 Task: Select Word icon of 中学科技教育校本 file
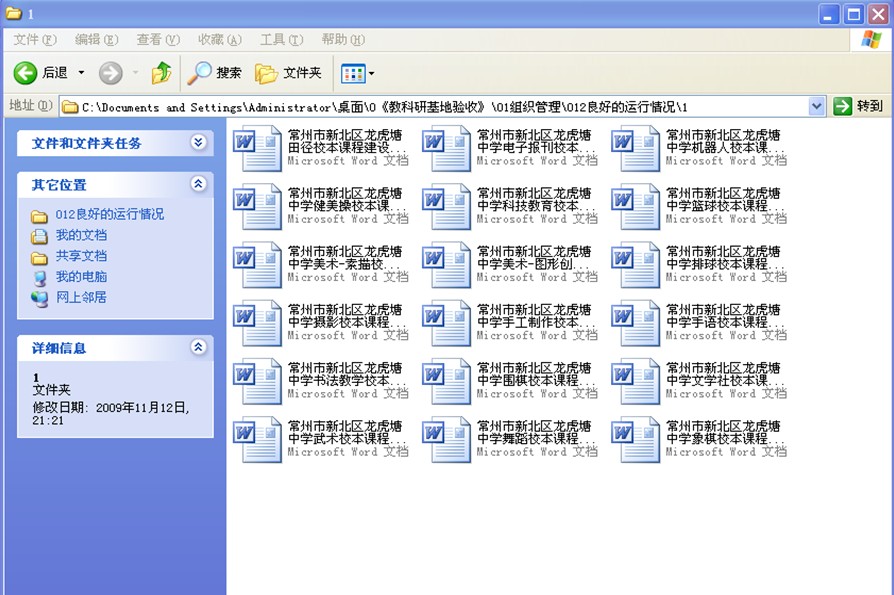click(446, 206)
